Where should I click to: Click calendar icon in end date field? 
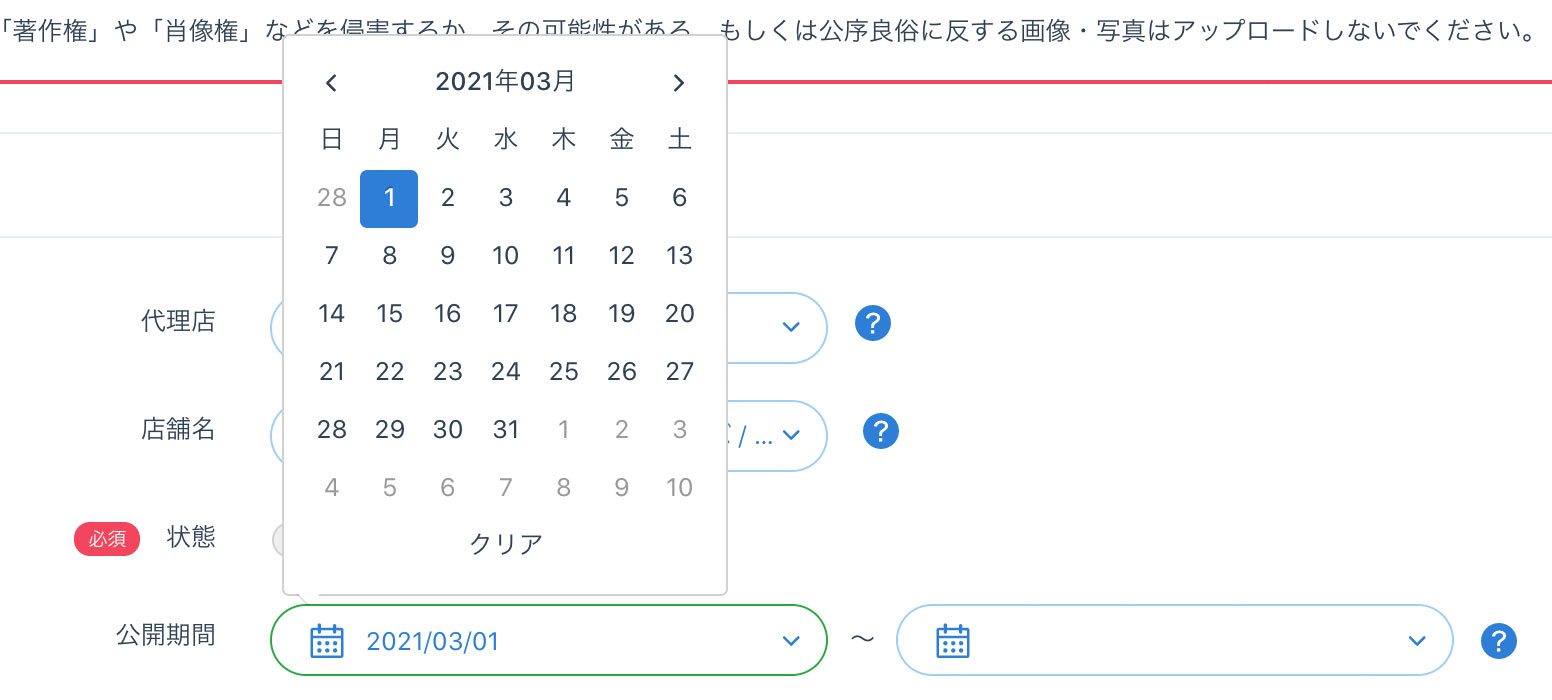[x=953, y=641]
